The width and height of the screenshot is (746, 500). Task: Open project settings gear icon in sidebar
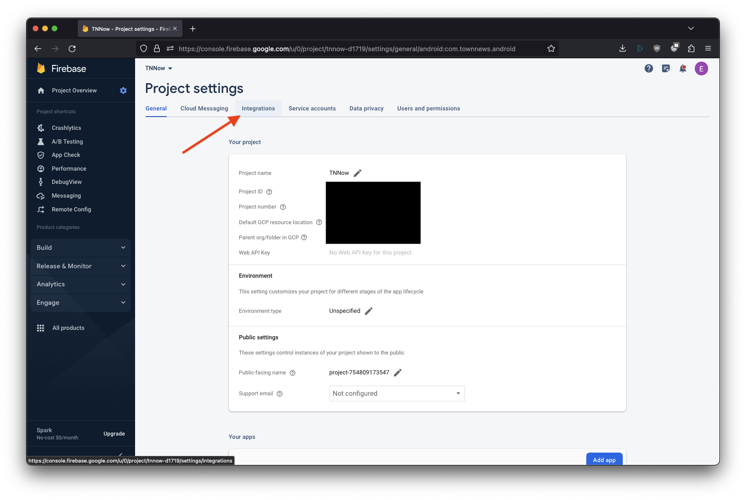click(123, 90)
